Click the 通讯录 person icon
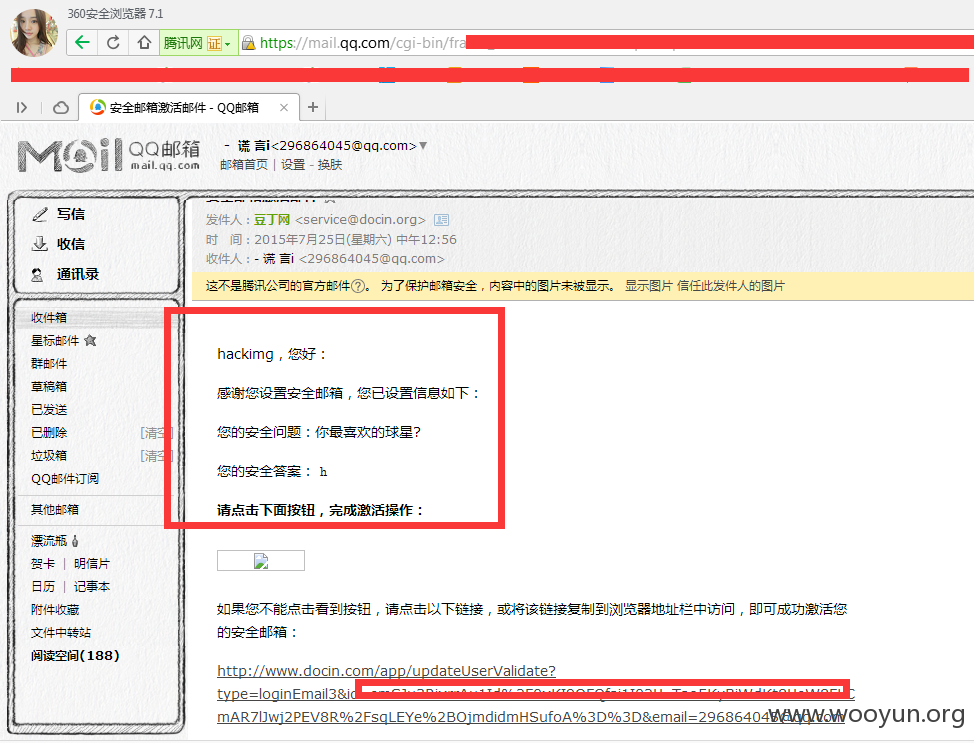 coord(37,274)
